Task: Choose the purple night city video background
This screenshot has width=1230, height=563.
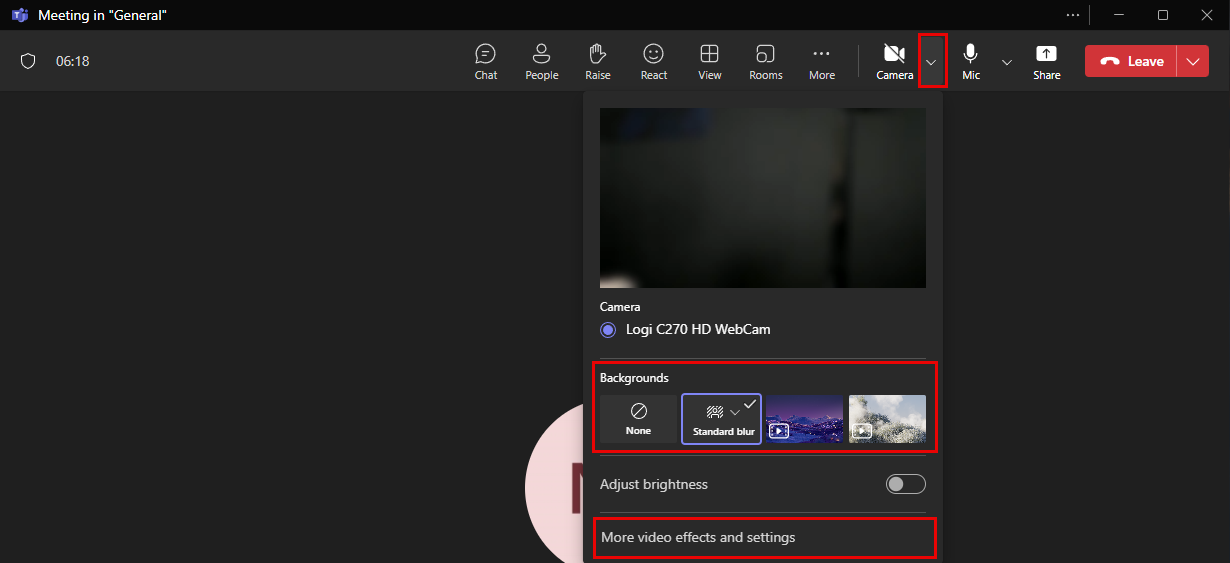Action: pos(804,419)
